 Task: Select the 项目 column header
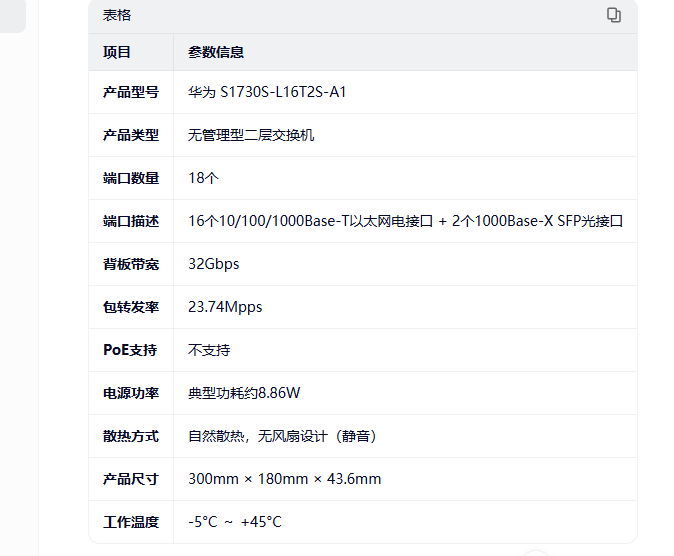click(117, 52)
